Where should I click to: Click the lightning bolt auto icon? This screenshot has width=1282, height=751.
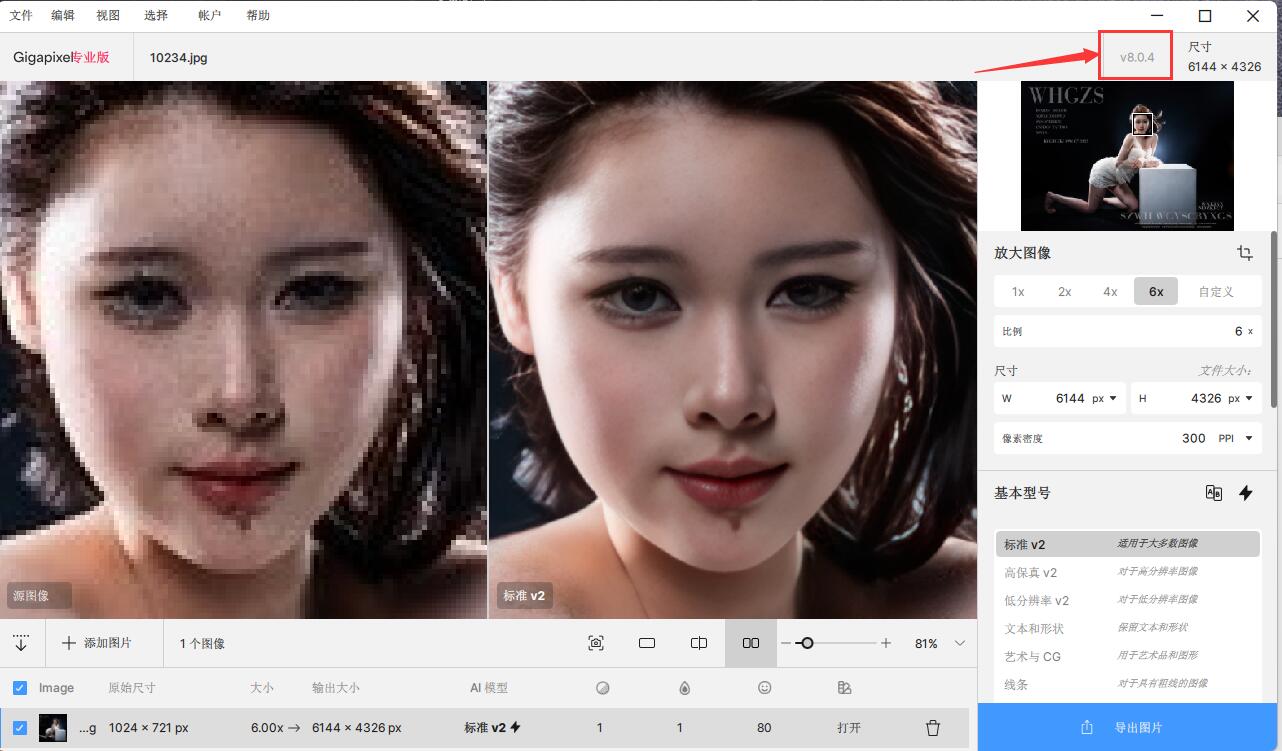1246,493
